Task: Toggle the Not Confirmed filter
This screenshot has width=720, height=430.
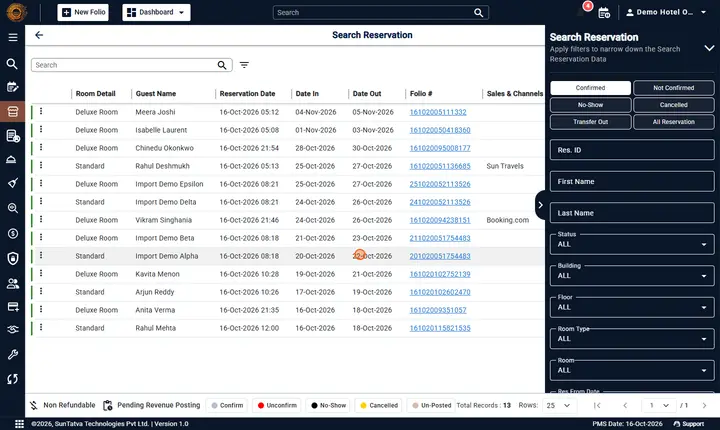Action: [674, 88]
